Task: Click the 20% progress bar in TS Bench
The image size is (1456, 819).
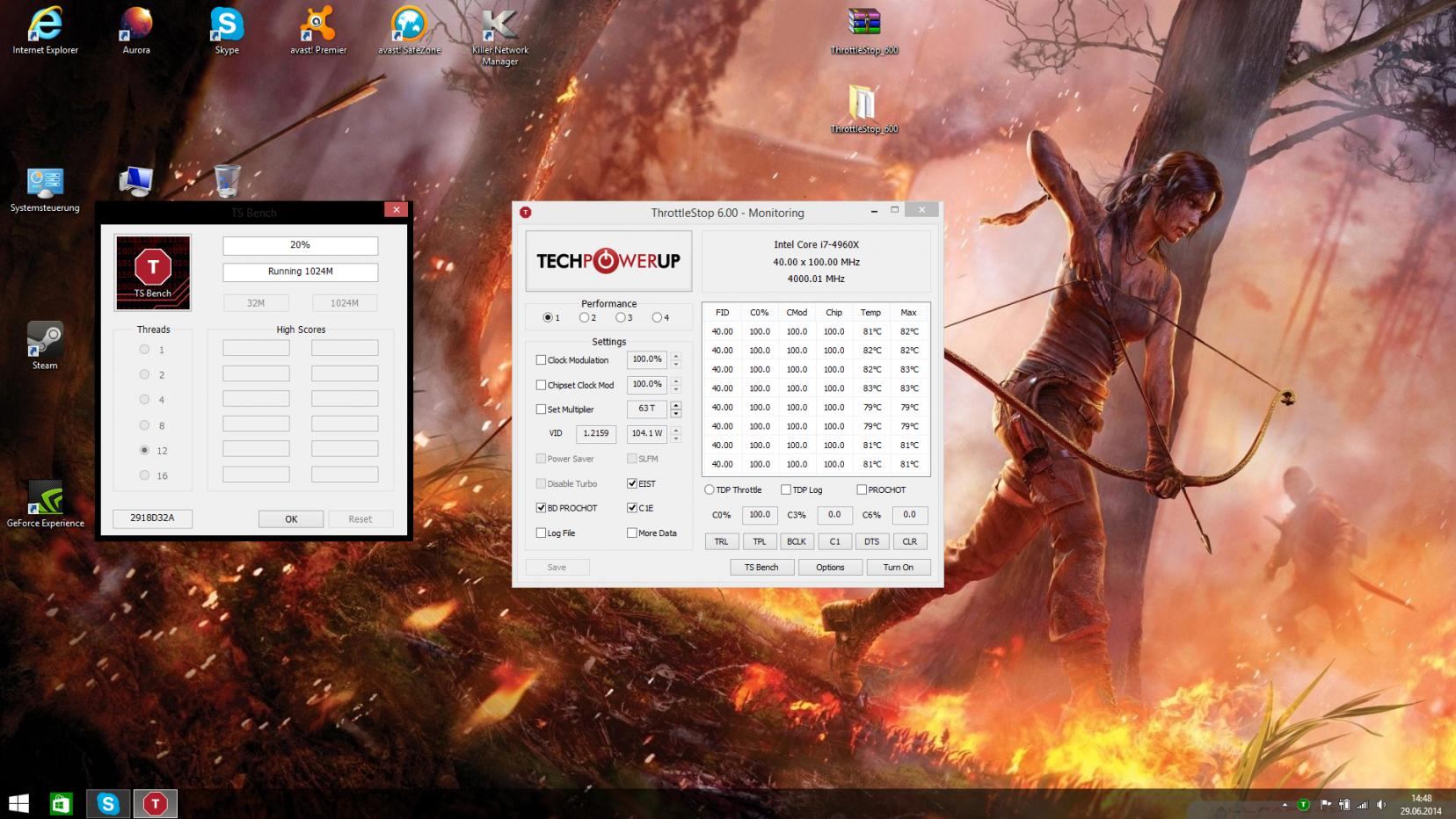Action: click(x=300, y=245)
